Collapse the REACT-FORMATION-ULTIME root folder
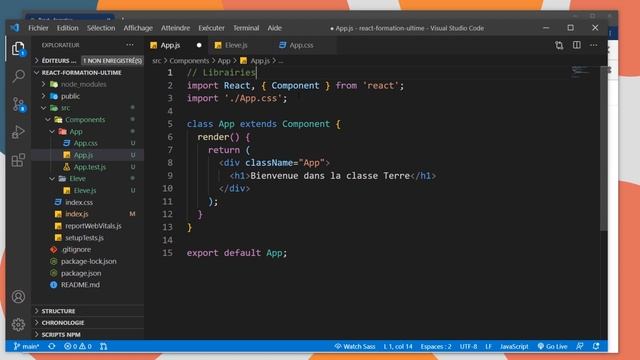The width and height of the screenshot is (640, 360). click(x=88, y=72)
